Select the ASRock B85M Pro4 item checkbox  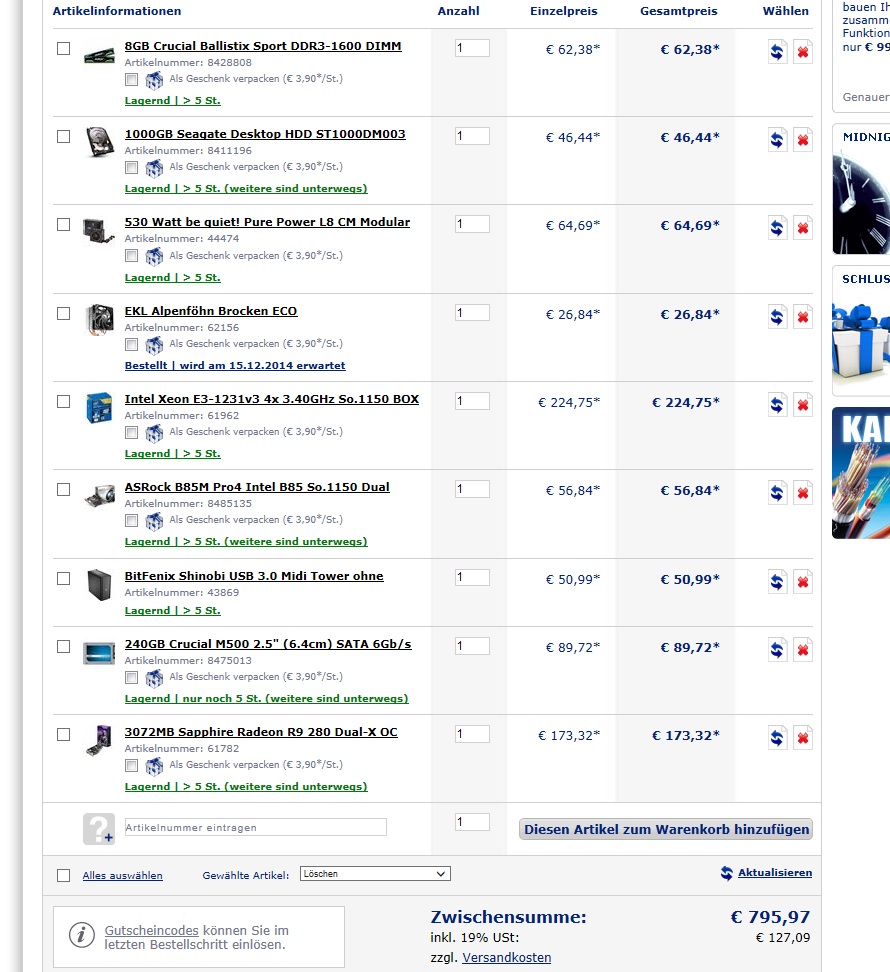click(x=63, y=490)
